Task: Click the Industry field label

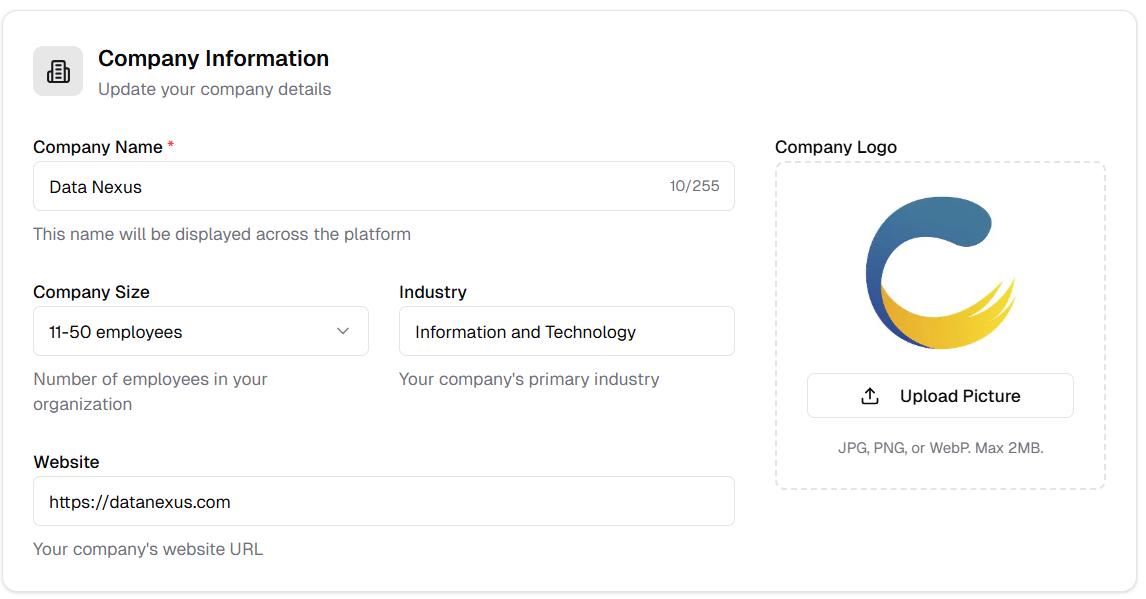Action: click(x=432, y=292)
